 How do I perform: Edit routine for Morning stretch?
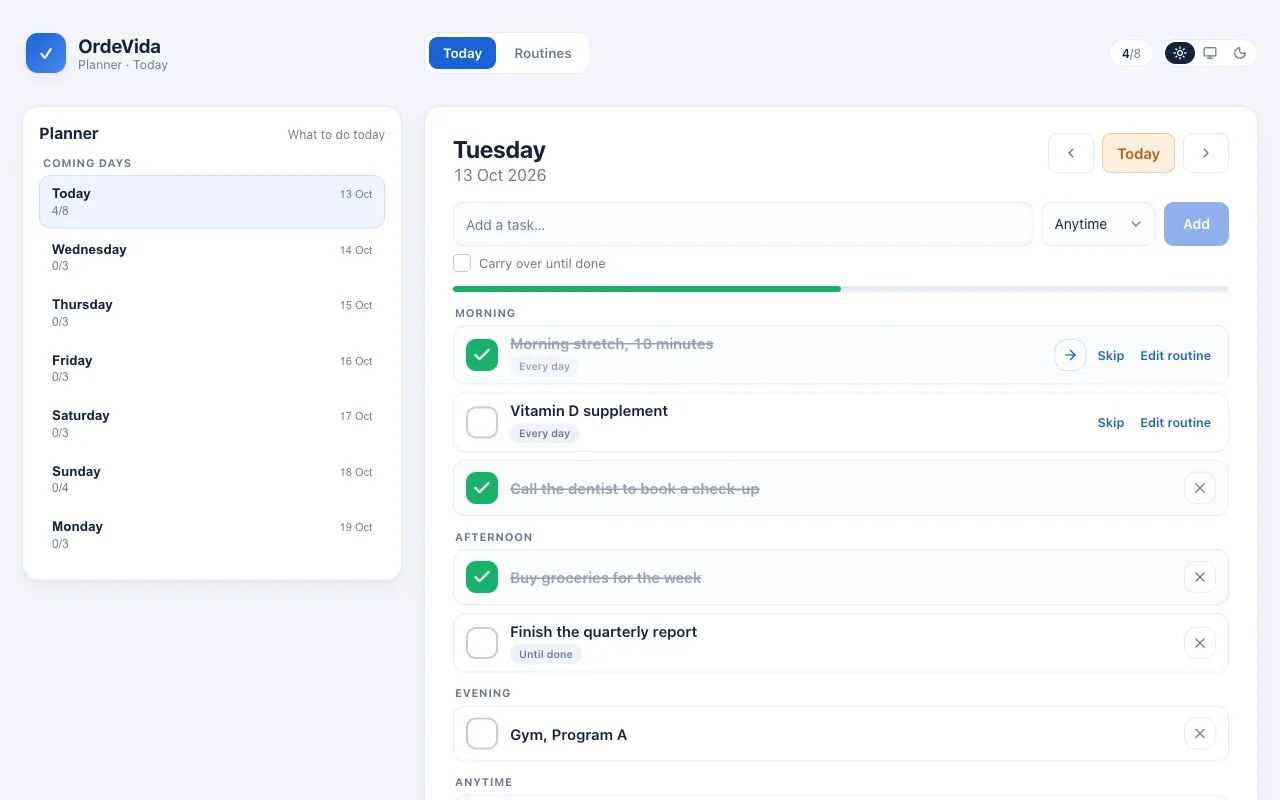[x=1175, y=355]
